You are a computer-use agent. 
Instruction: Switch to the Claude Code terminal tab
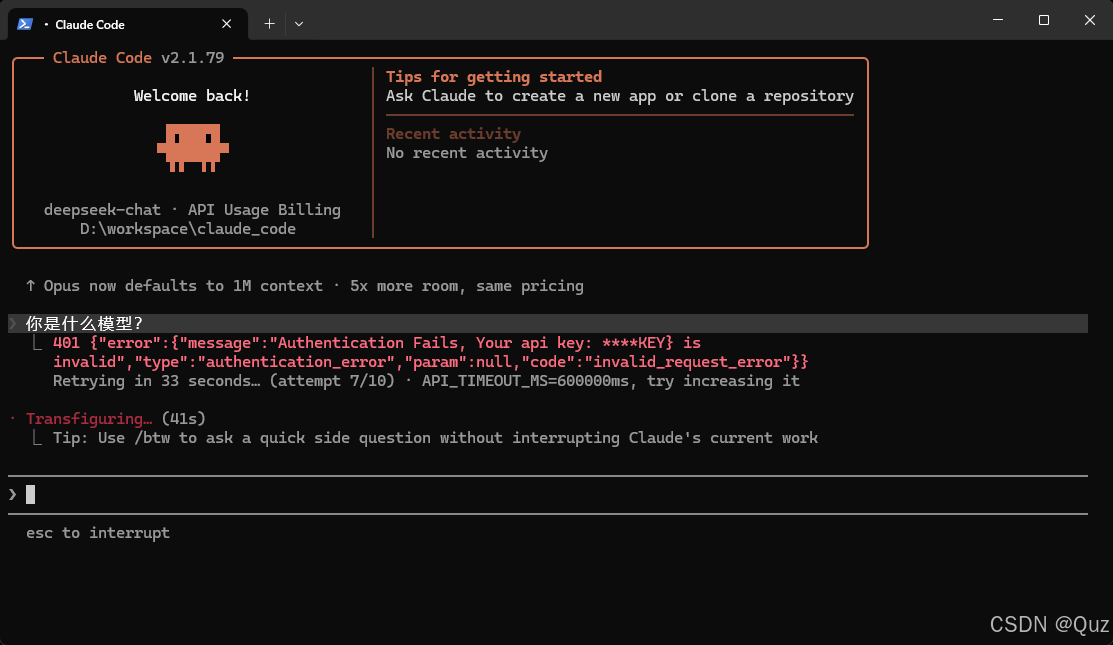128,24
